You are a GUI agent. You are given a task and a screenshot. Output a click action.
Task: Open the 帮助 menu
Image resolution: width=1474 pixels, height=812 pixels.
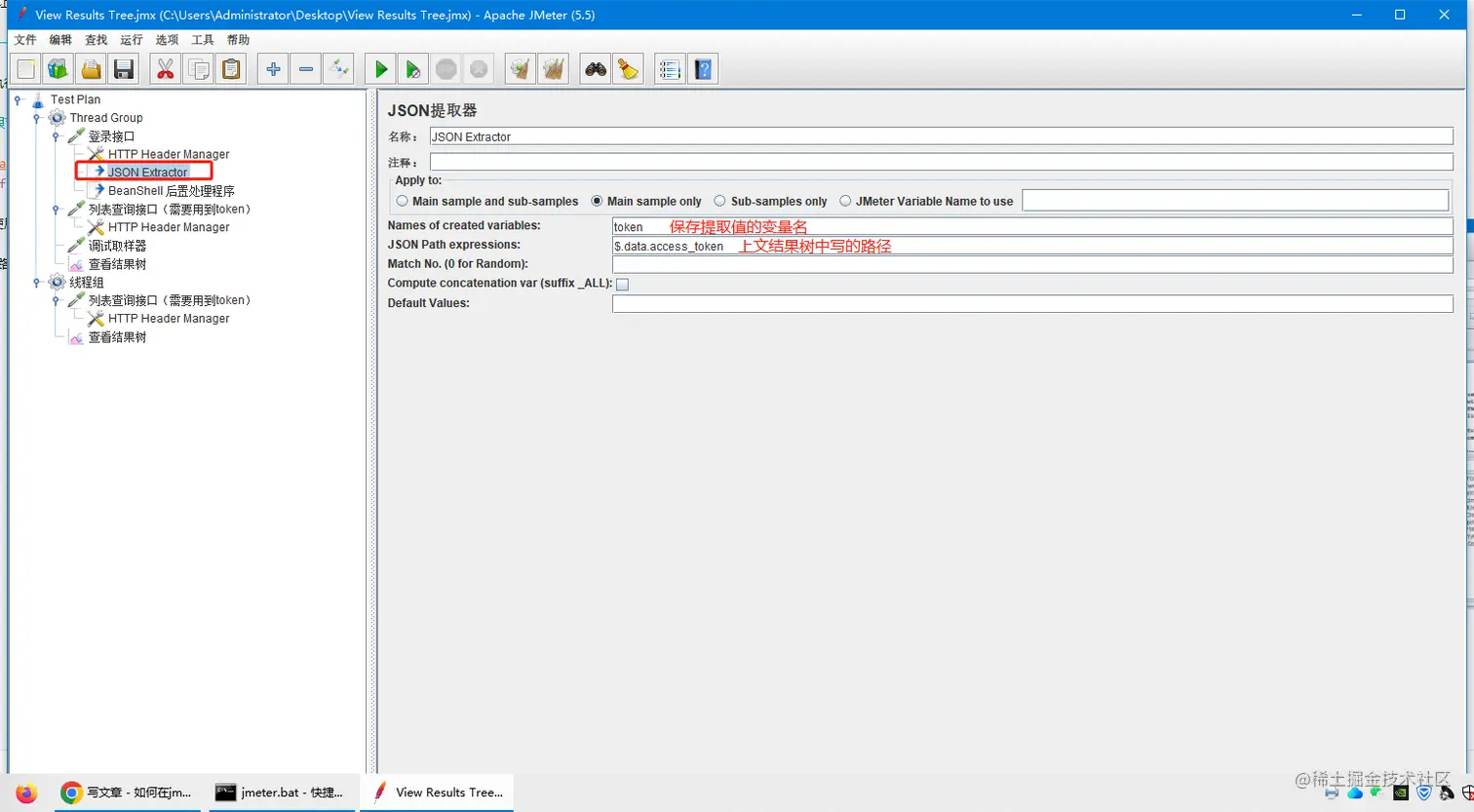click(x=238, y=40)
